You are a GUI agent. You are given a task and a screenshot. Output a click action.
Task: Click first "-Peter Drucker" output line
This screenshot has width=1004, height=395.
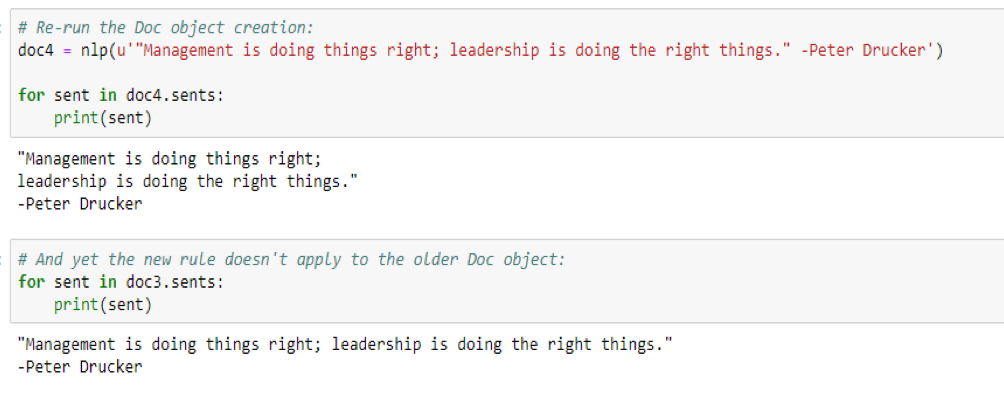click(80, 204)
